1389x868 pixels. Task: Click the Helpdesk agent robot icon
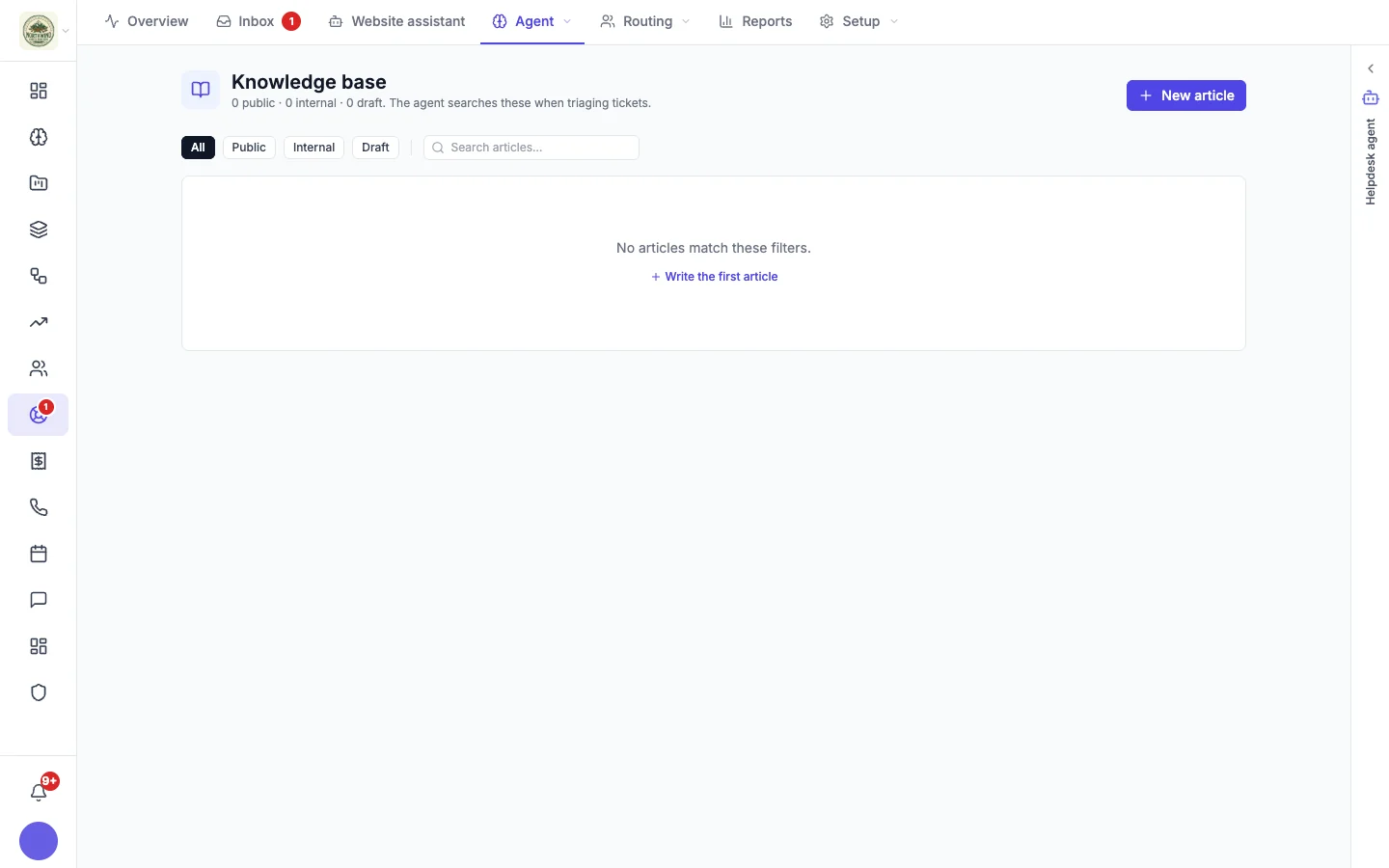click(x=1371, y=97)
